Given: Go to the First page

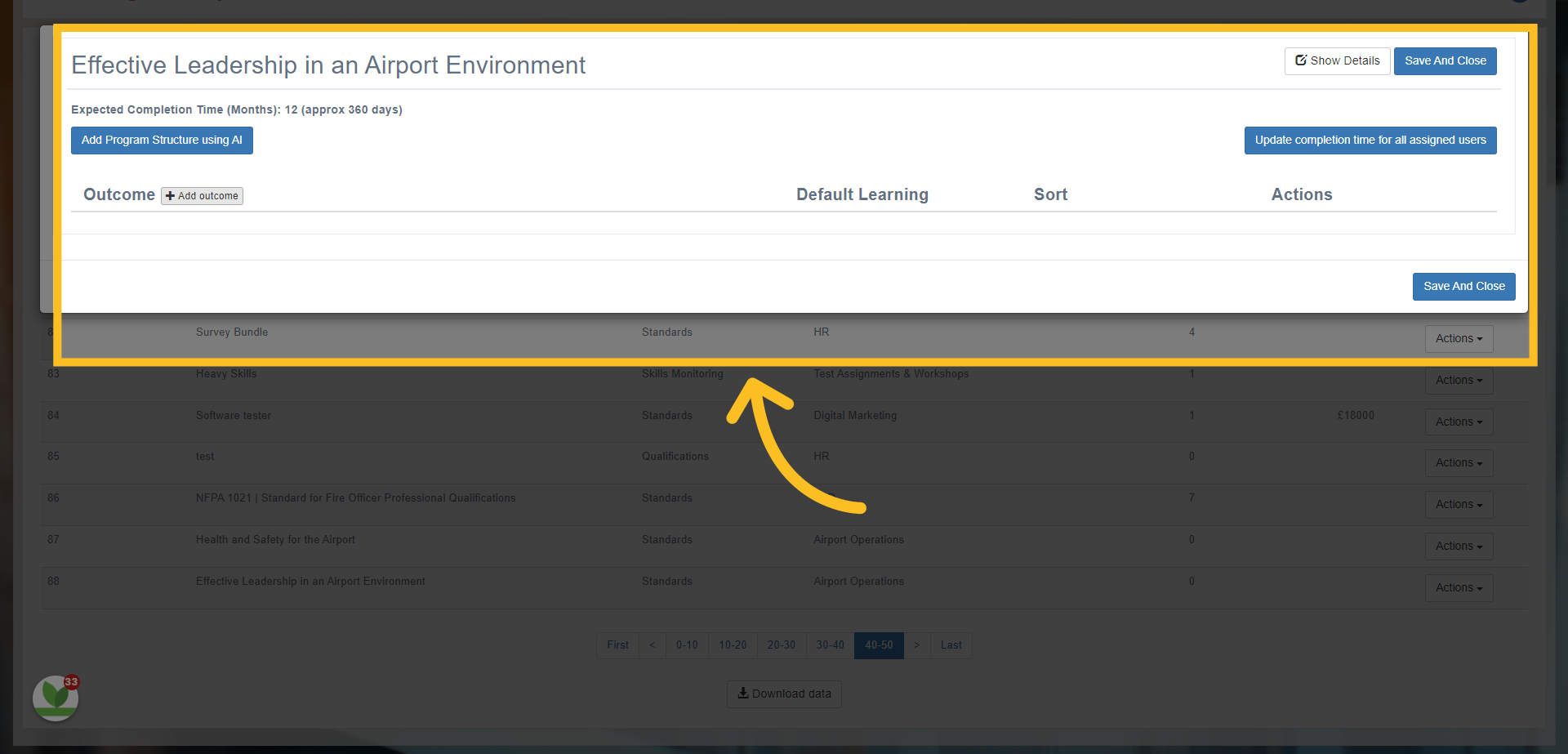Looking at the screenshot, I should pos(617,645).
